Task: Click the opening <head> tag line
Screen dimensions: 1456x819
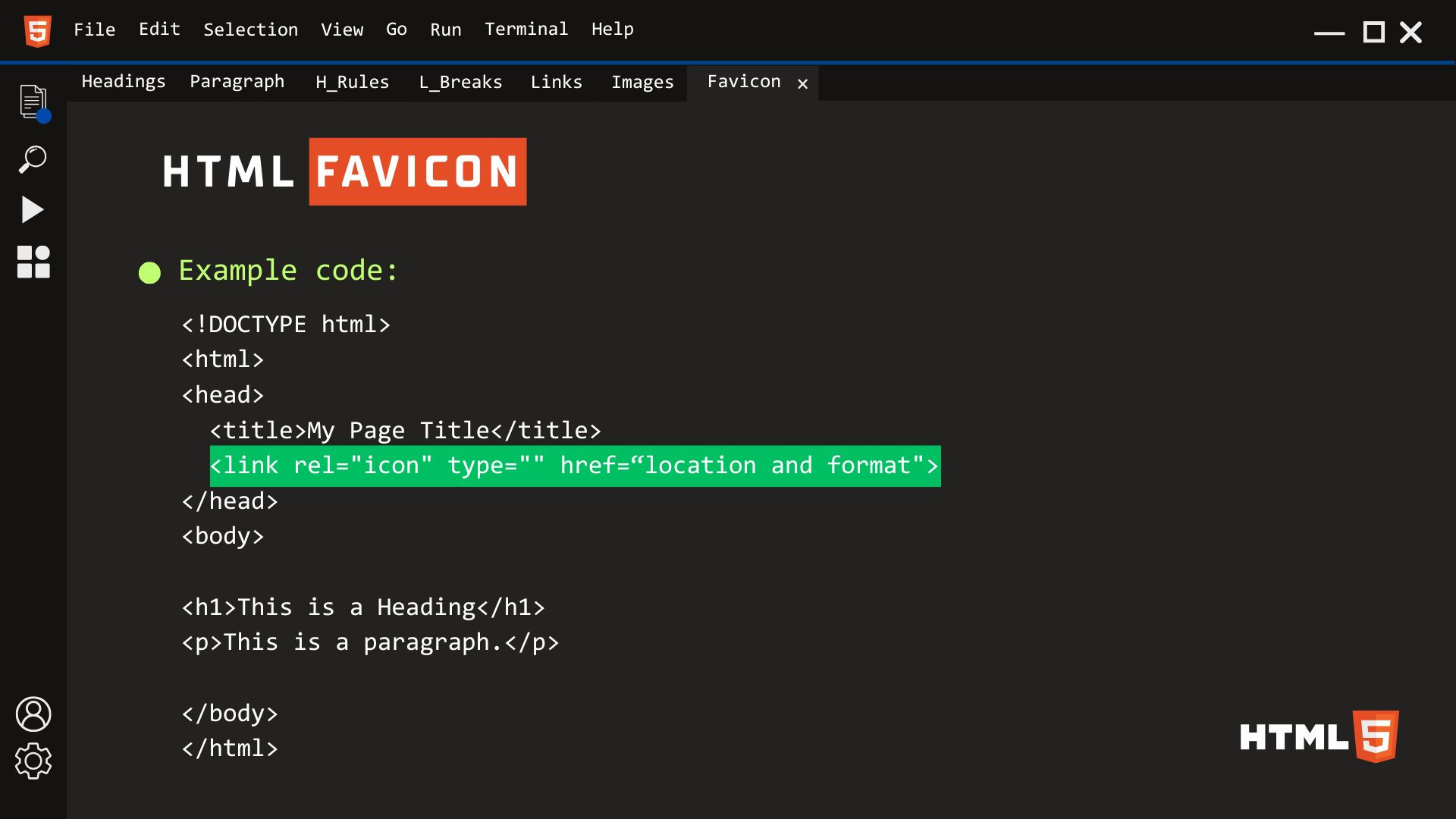Action: [x=223, y=395]
